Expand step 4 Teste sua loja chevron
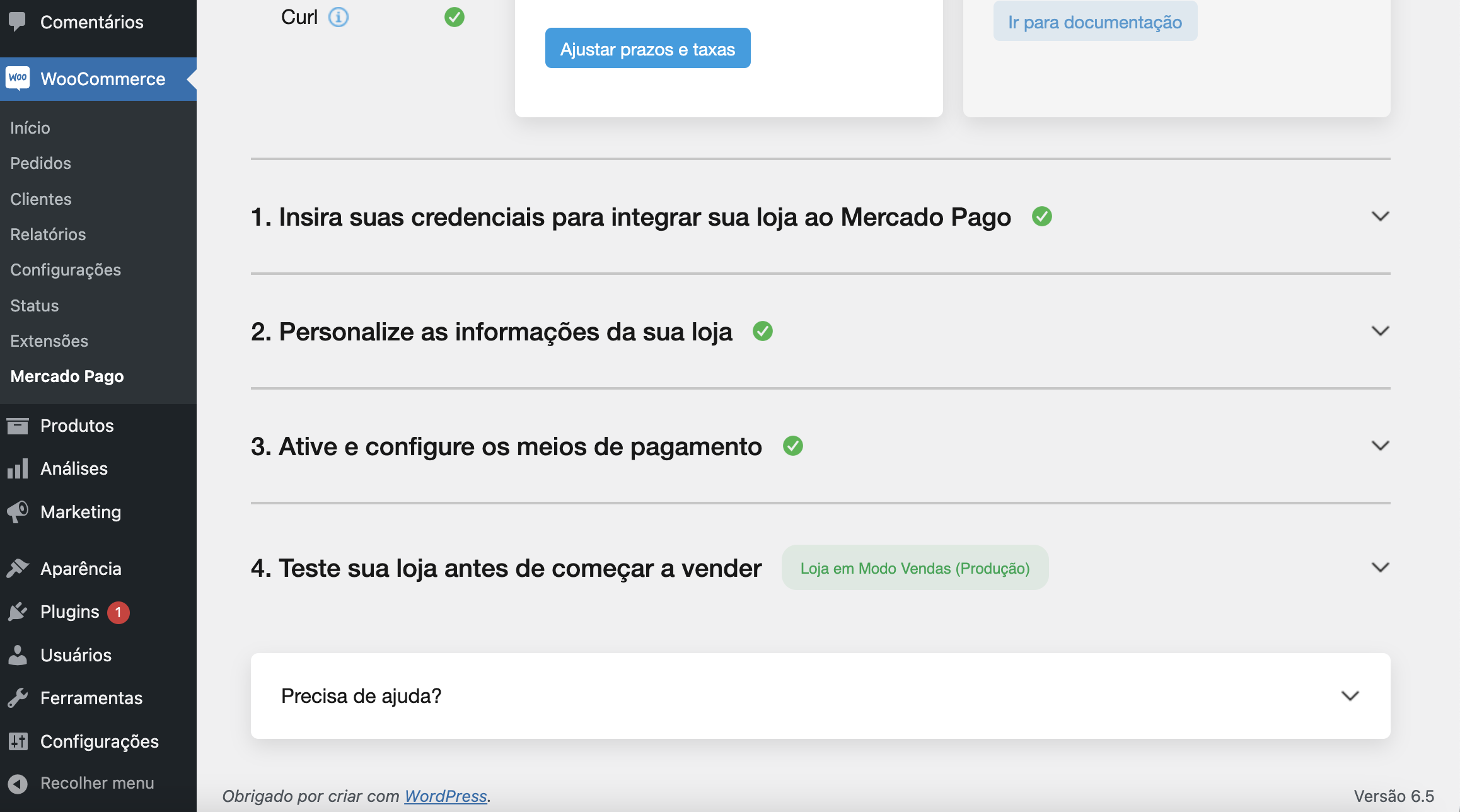Screen dimensions: 1460x812 (1381, 567)
